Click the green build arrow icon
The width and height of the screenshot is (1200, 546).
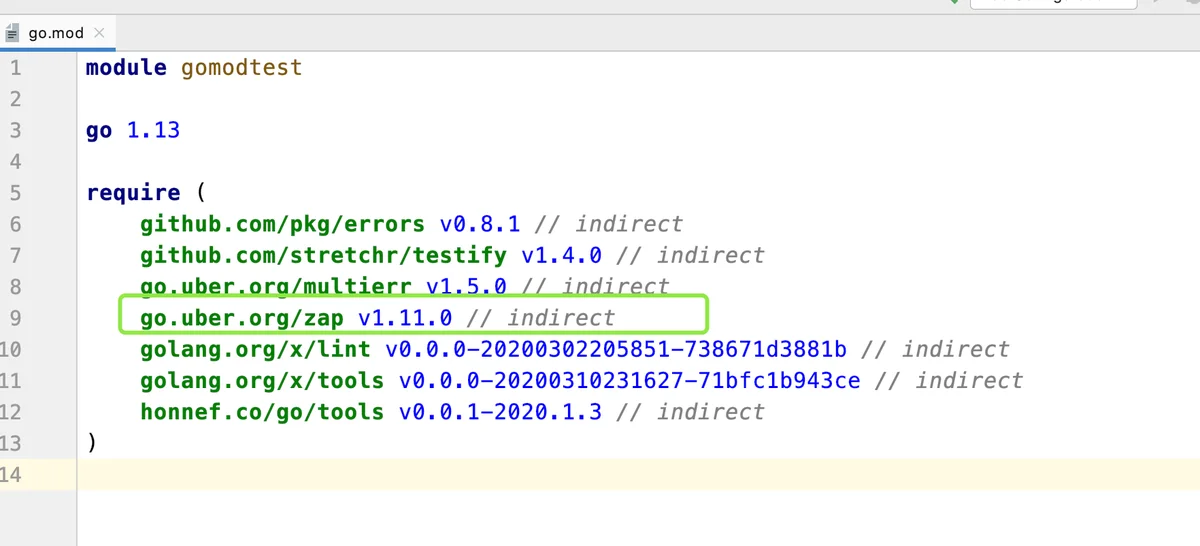(953, 3)
